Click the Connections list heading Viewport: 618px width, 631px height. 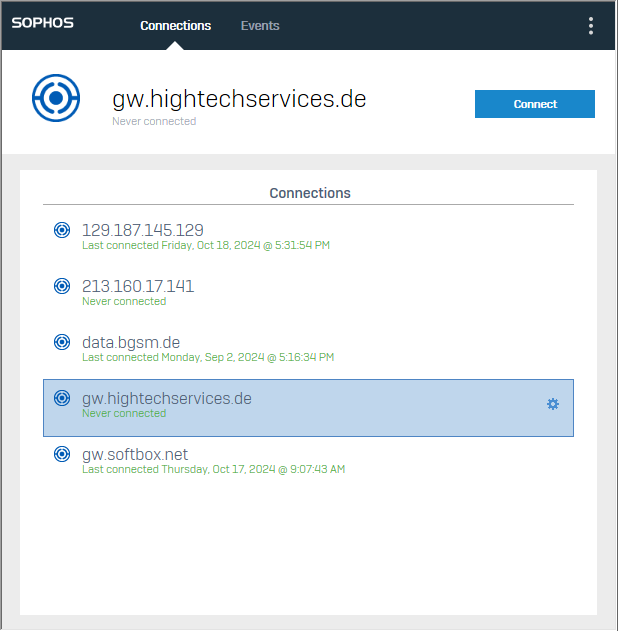click(x=310, y=193)
